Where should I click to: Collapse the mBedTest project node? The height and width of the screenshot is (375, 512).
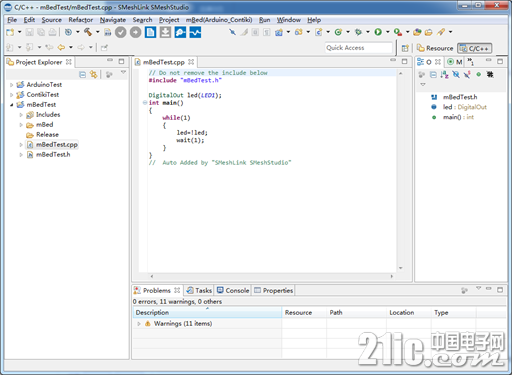(11, 105)
